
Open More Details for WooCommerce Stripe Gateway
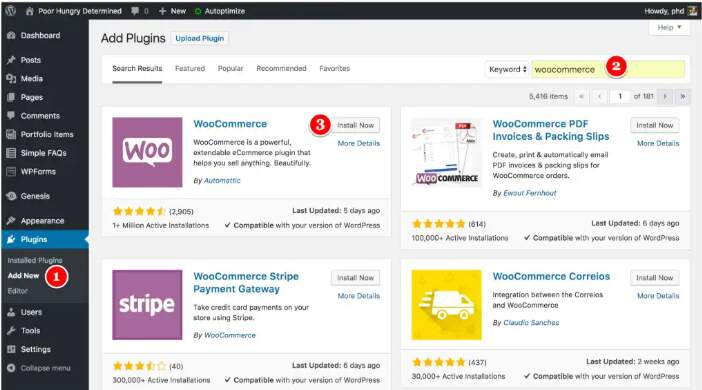pyautogui.click(x=359, y=296)
